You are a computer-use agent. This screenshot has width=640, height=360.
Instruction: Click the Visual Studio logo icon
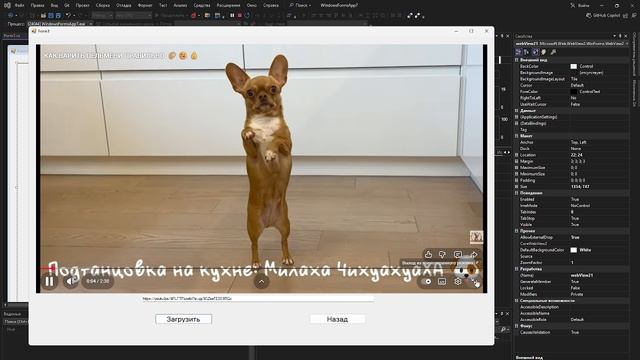pos(7,5)
